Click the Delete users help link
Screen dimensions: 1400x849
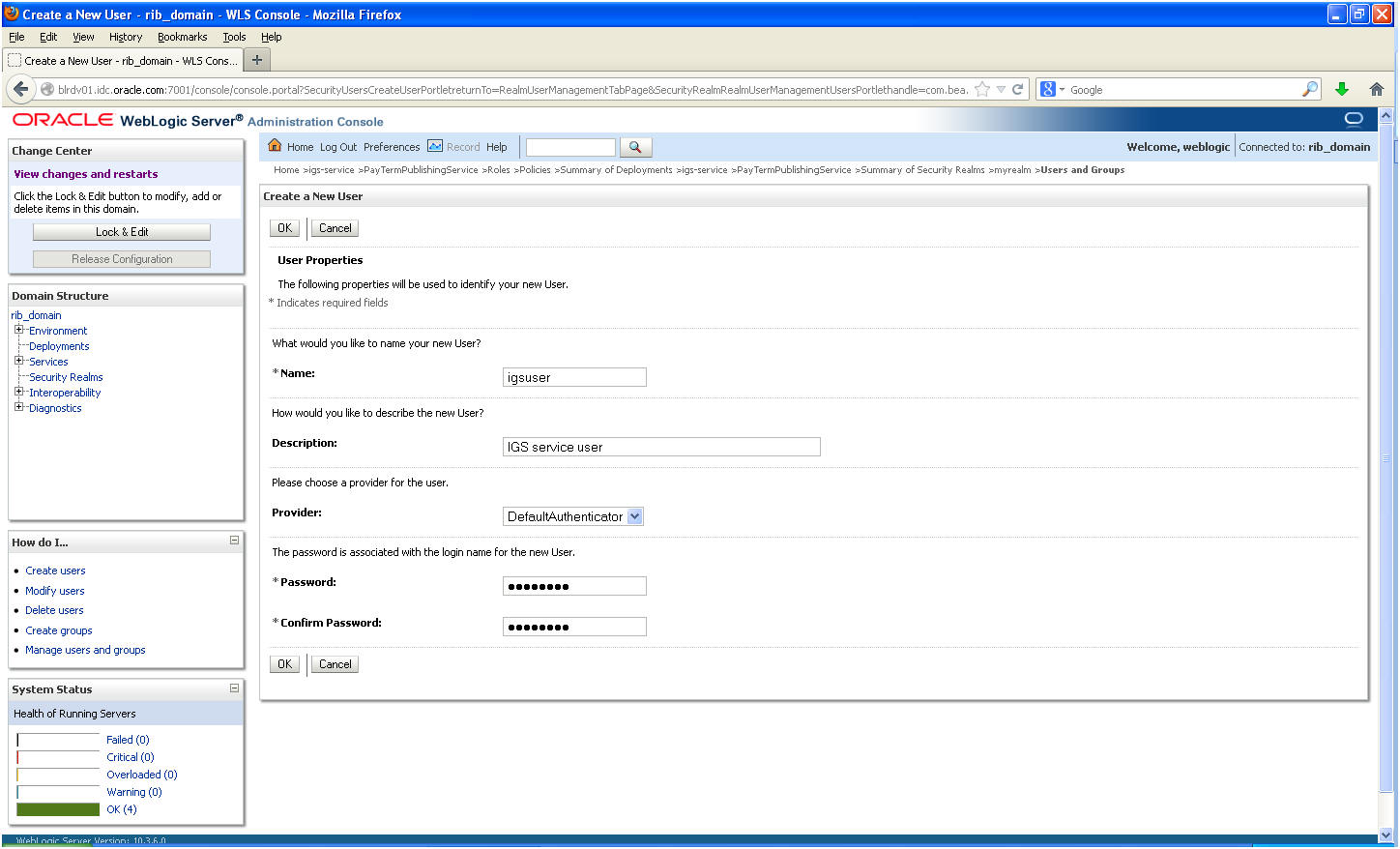click(54, 610)
